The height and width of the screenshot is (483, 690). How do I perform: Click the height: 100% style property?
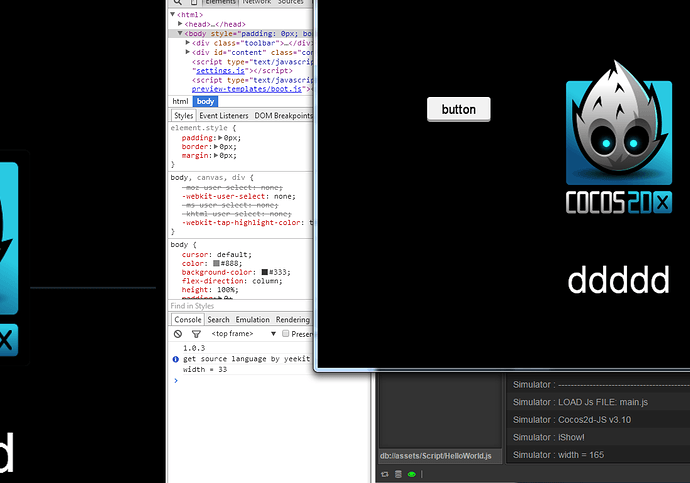click(x=210, y=289)
